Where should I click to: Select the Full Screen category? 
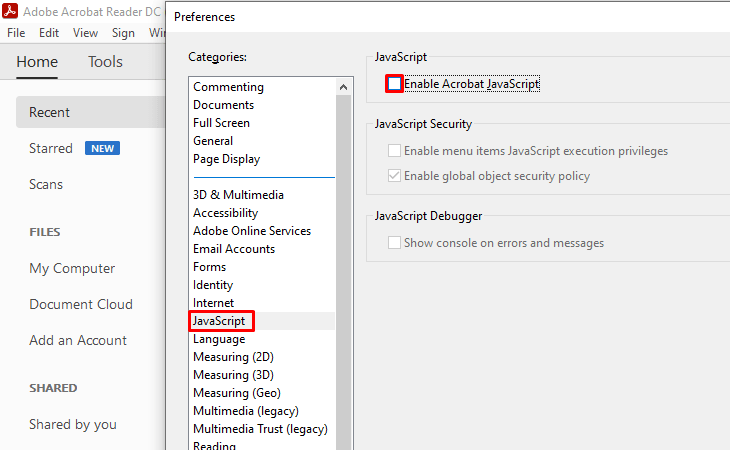[222, 123]
